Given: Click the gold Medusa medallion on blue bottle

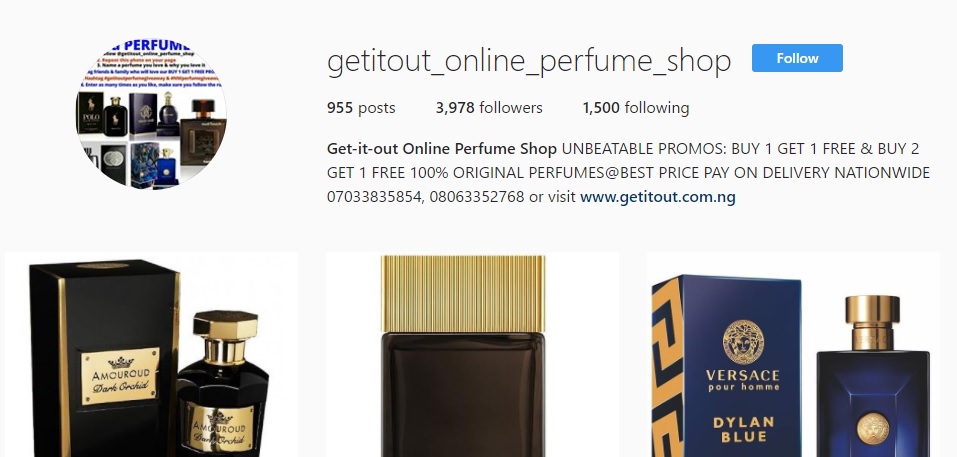Looking at the screenshot, I should coord(873,428).
